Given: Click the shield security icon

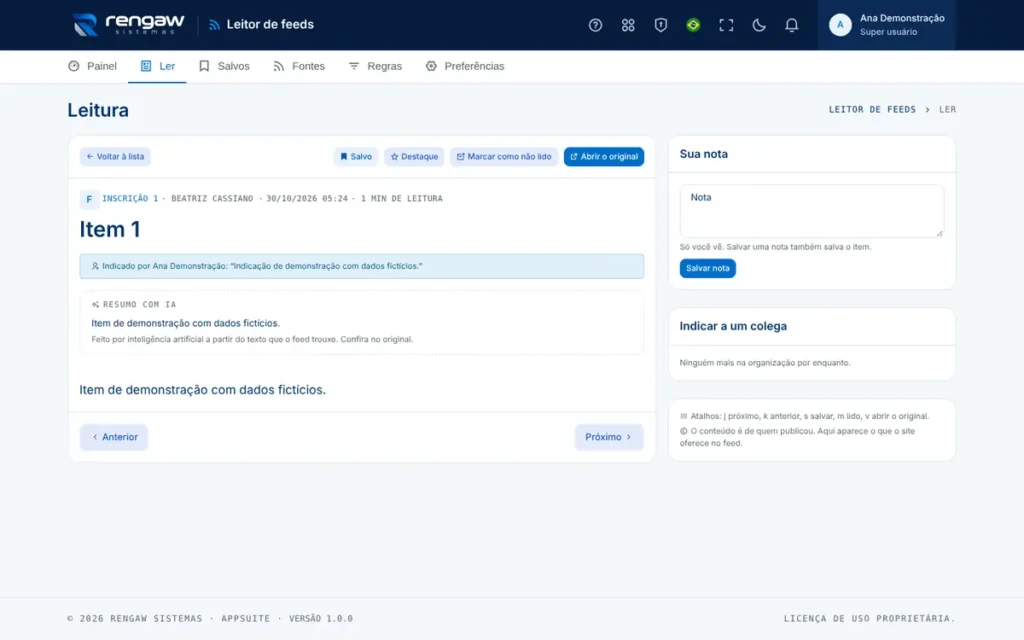Looking at the screenshot, I should (x=660, y=25).
